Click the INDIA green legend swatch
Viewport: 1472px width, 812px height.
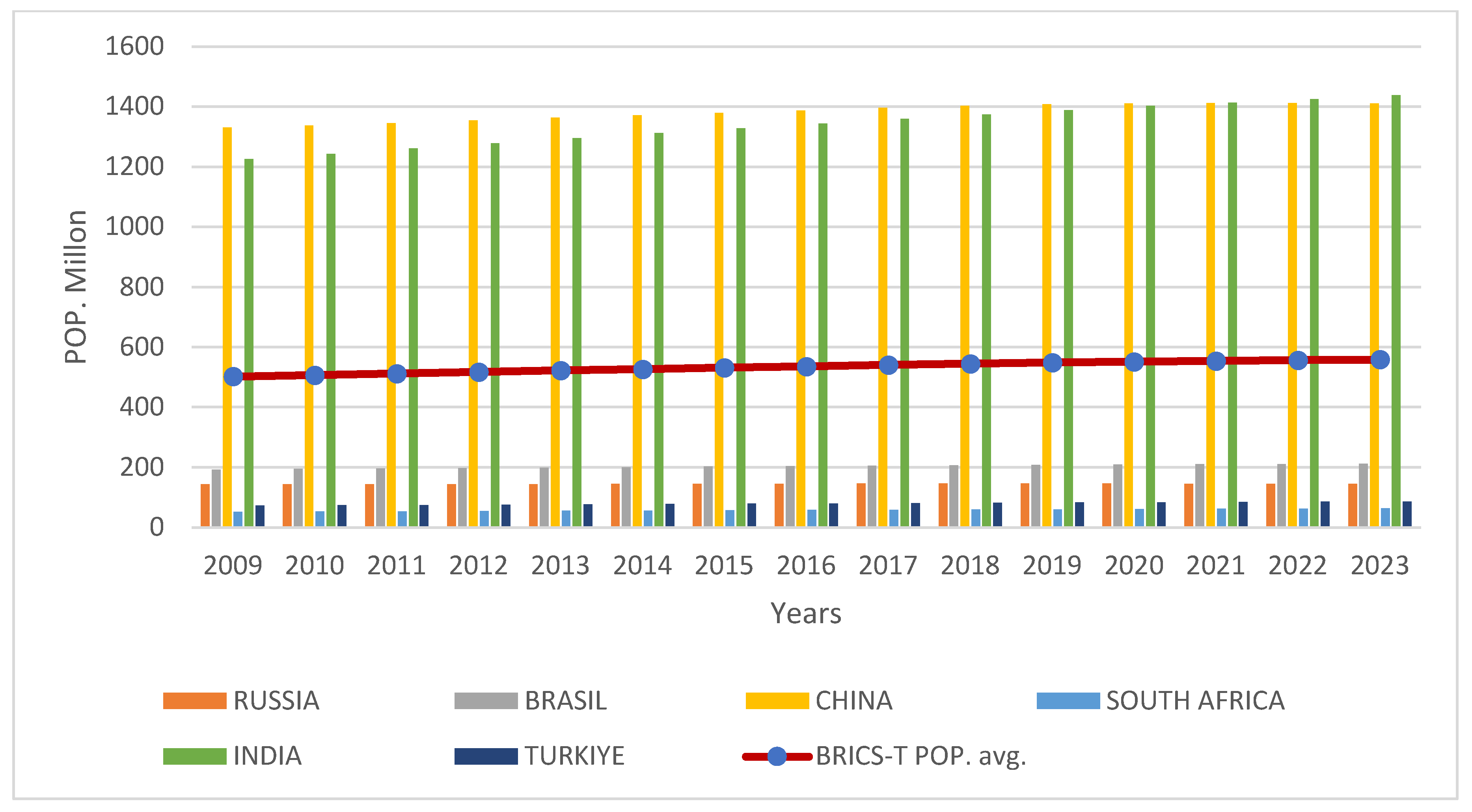(194, 756)
